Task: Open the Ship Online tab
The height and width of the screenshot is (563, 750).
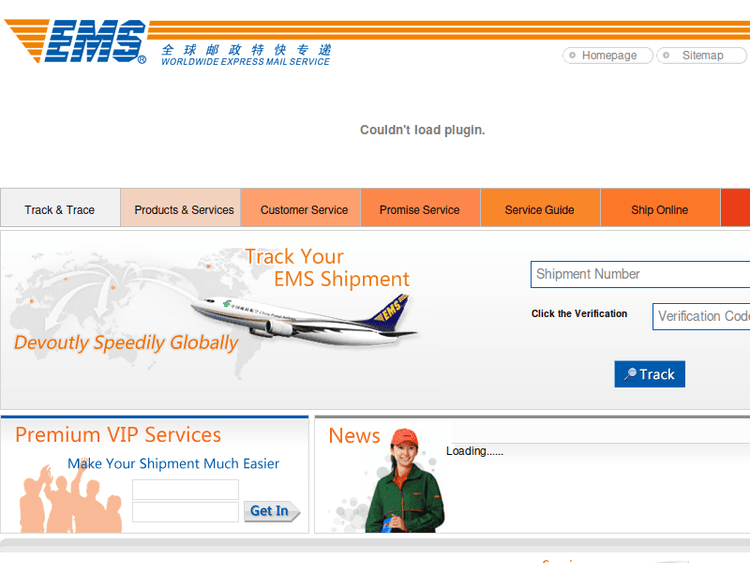Action: click(x=660, y=210)
